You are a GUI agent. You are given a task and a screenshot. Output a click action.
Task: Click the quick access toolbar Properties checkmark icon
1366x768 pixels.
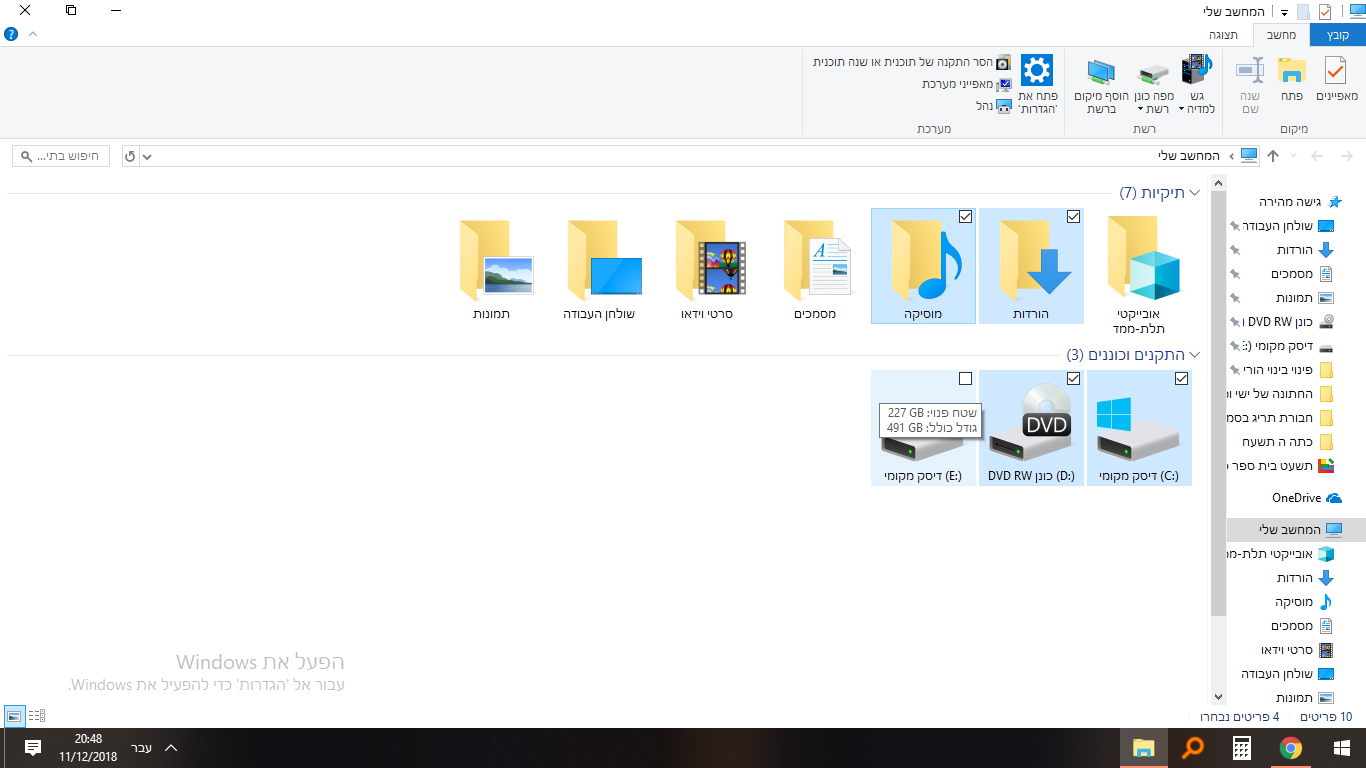tap(1325, 12)
